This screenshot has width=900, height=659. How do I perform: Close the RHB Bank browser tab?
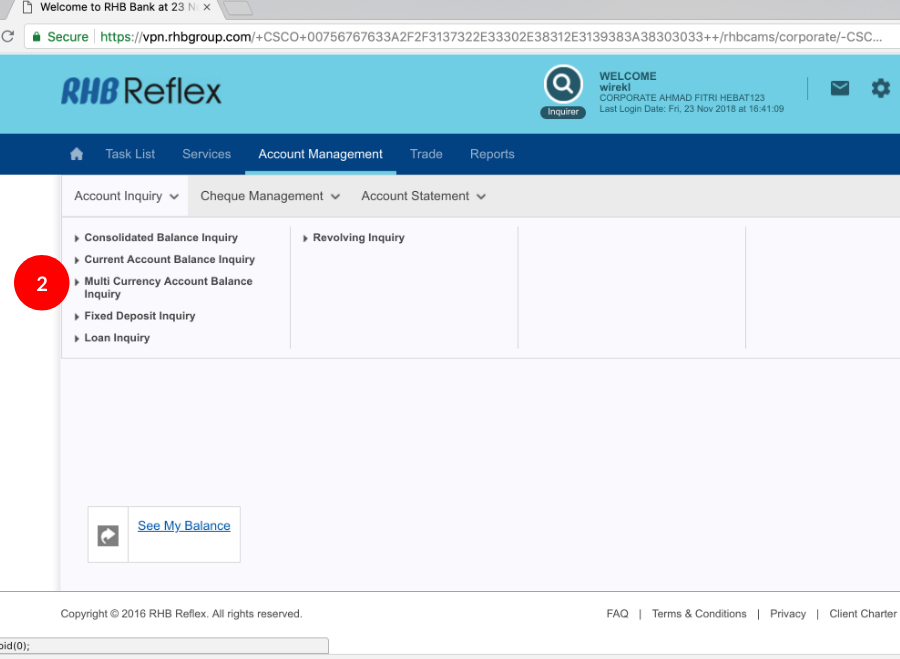click(x=207, y=7)
